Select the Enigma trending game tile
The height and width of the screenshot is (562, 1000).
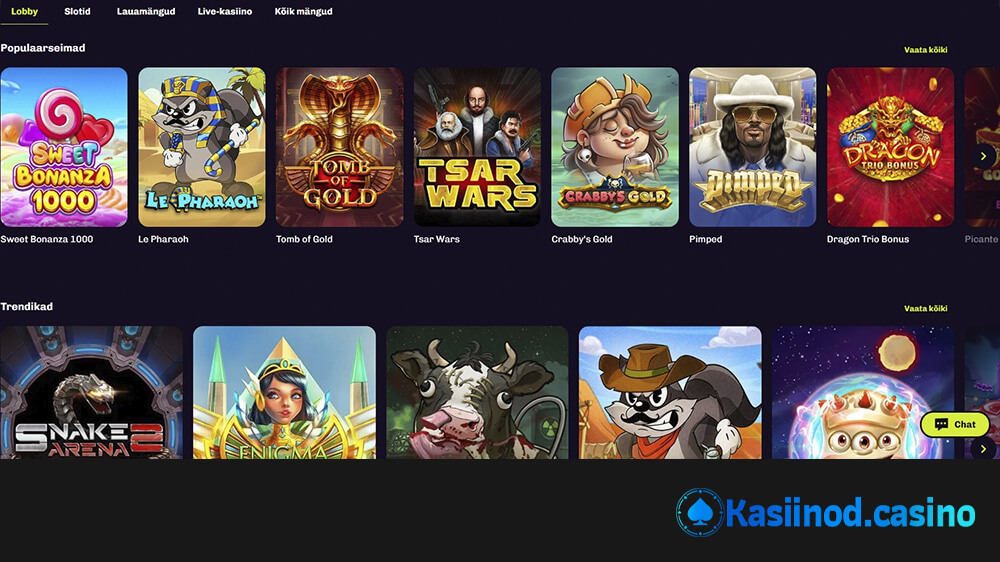(x=284, y=392)
